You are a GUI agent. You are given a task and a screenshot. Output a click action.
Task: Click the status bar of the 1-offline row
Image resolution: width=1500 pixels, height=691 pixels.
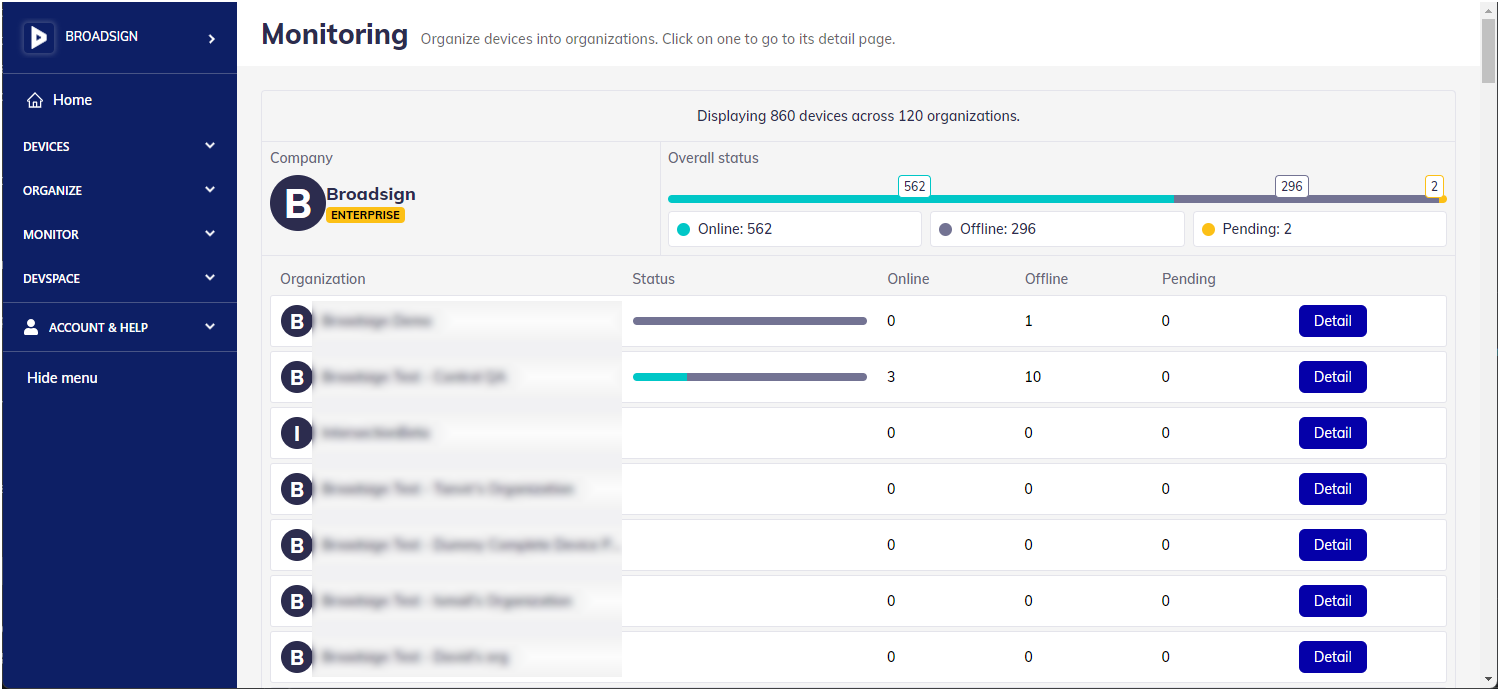750,321
